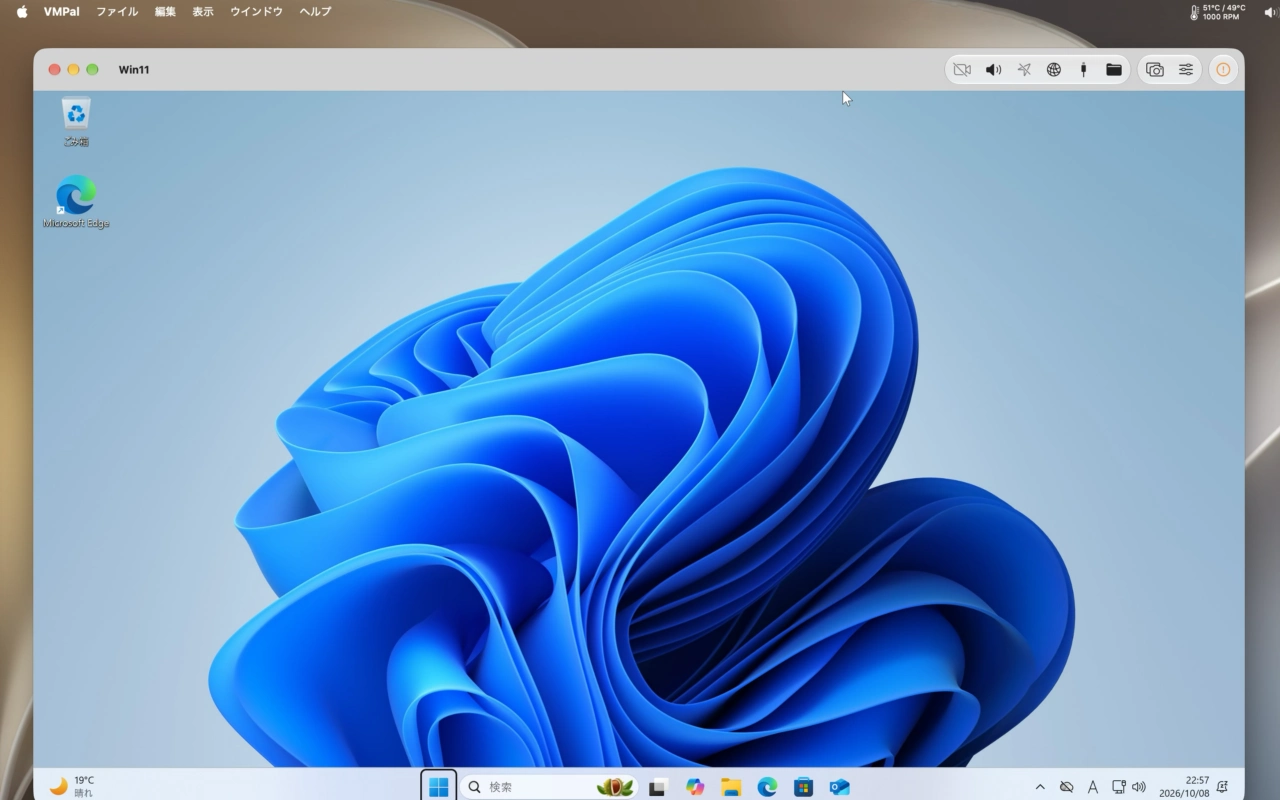
Task: Open shared folders icon in VMPal toolbar
Action: pos(1113,70)
